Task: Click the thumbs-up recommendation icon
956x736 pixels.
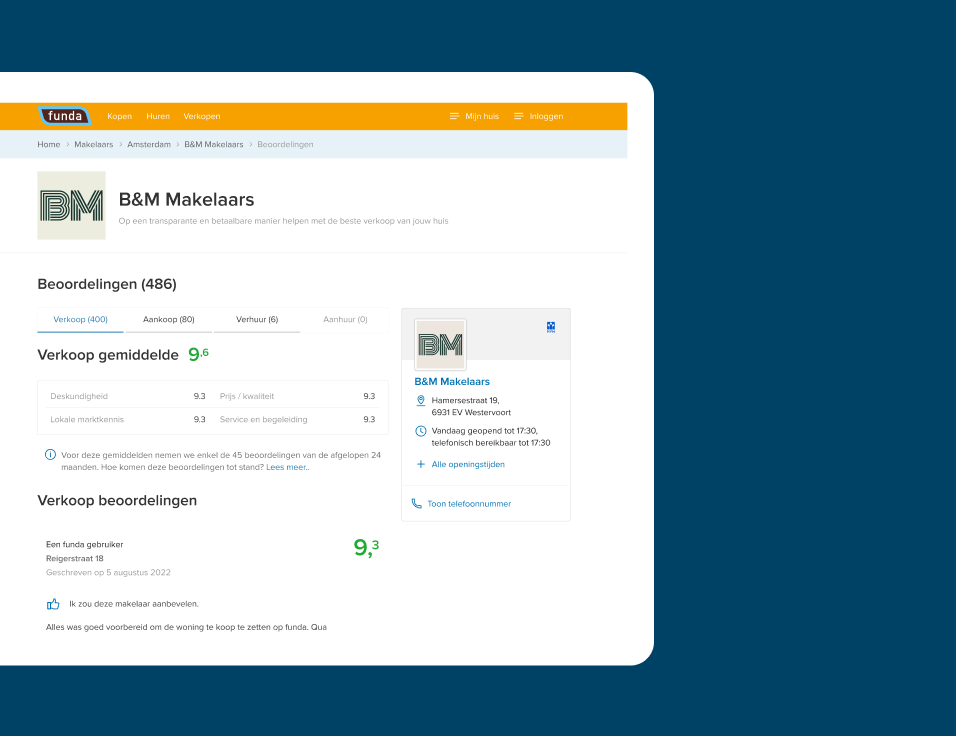Action: [x=53, y=604]
